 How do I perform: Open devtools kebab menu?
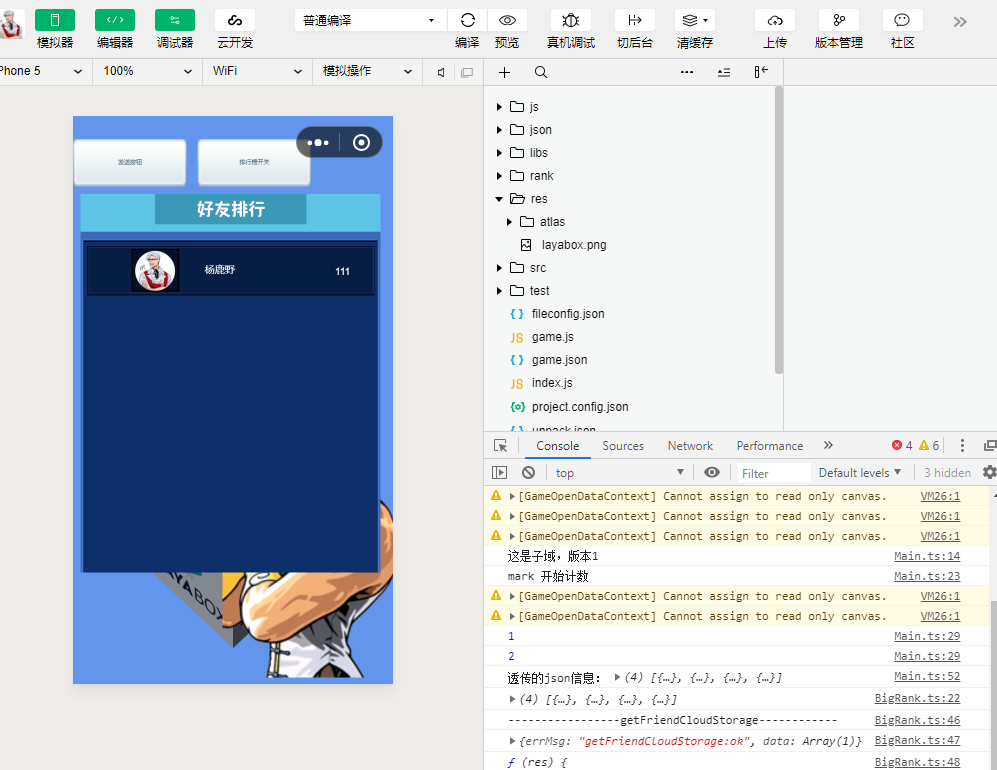[x=962, y=446]
